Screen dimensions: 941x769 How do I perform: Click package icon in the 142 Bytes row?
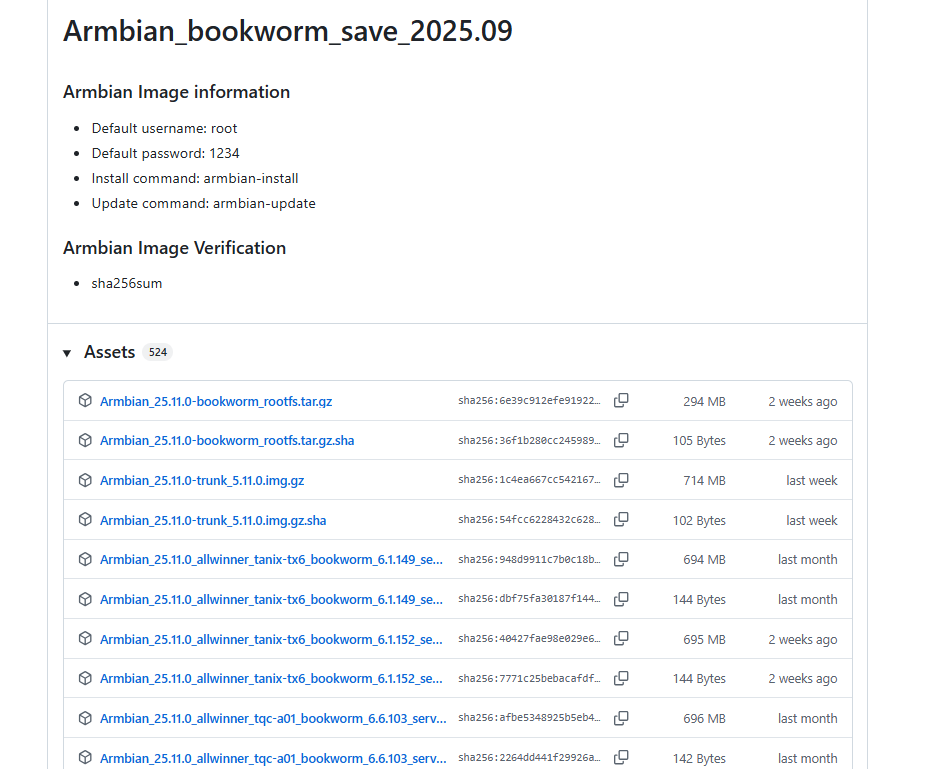(85, 757)
